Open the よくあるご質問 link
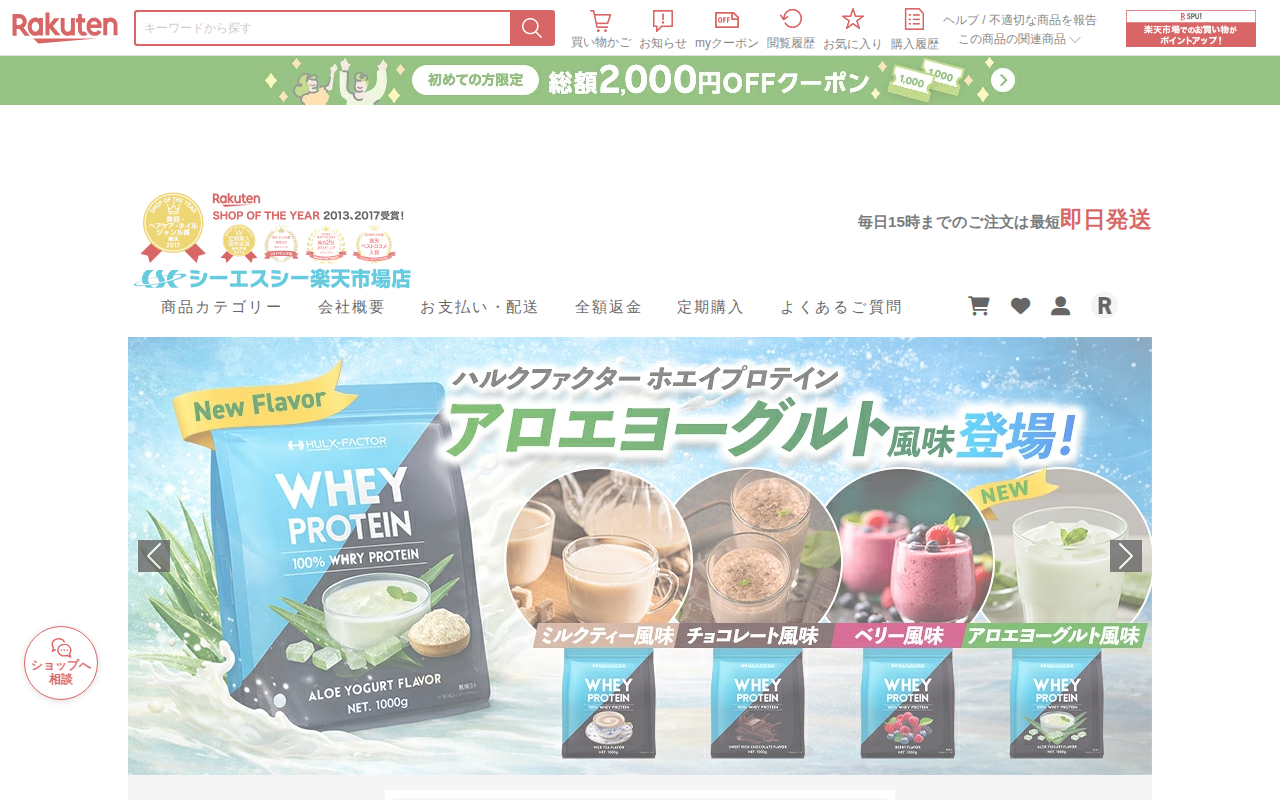Viewport: 1280px width, 800px height. [841, 307]
